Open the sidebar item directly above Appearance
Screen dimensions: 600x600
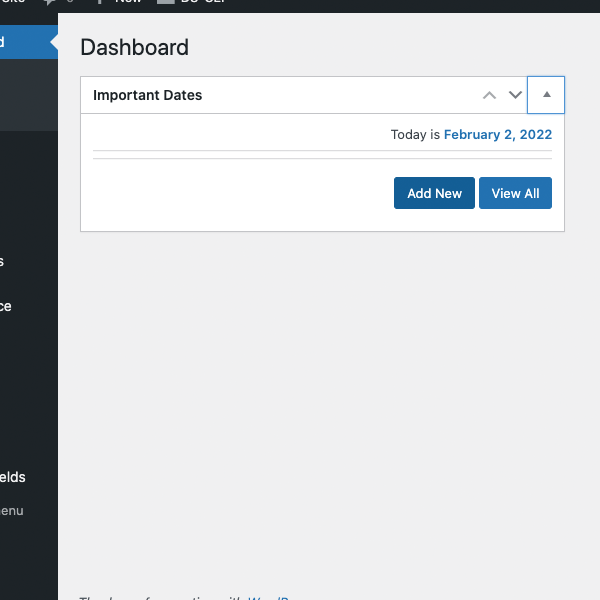click(4, 261)
